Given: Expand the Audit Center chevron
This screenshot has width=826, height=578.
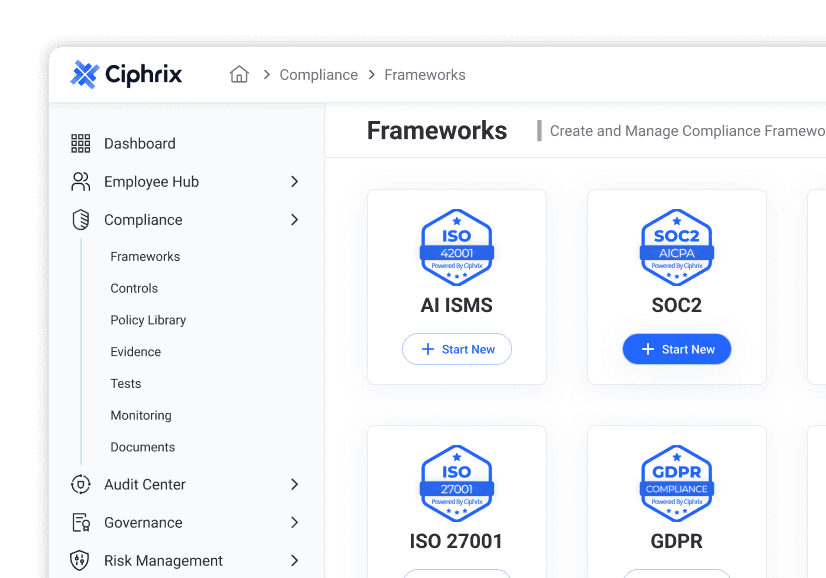Looking at the screenshot, I should pos(294,484).
